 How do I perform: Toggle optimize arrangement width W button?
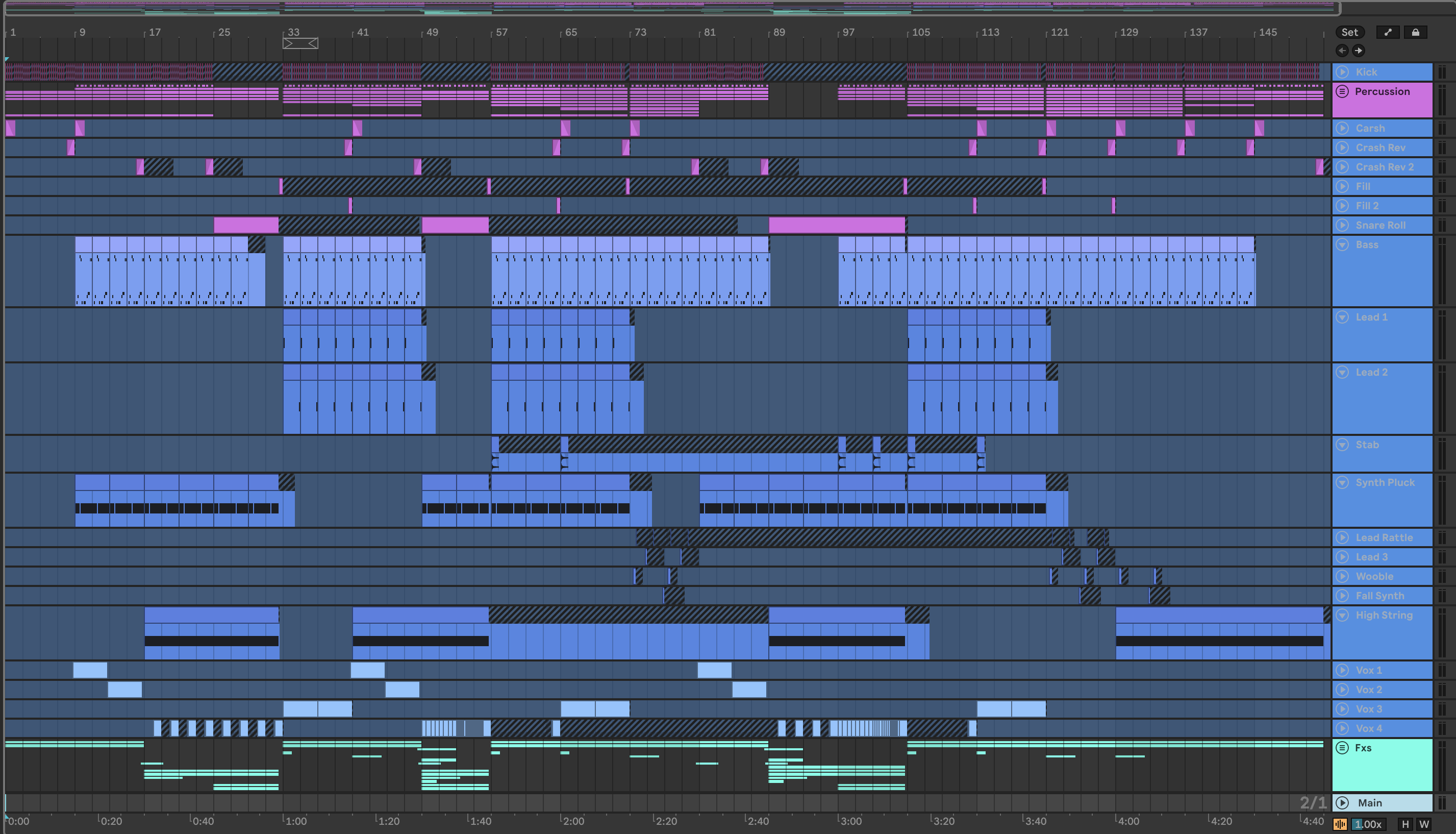tap(1424, 824)
